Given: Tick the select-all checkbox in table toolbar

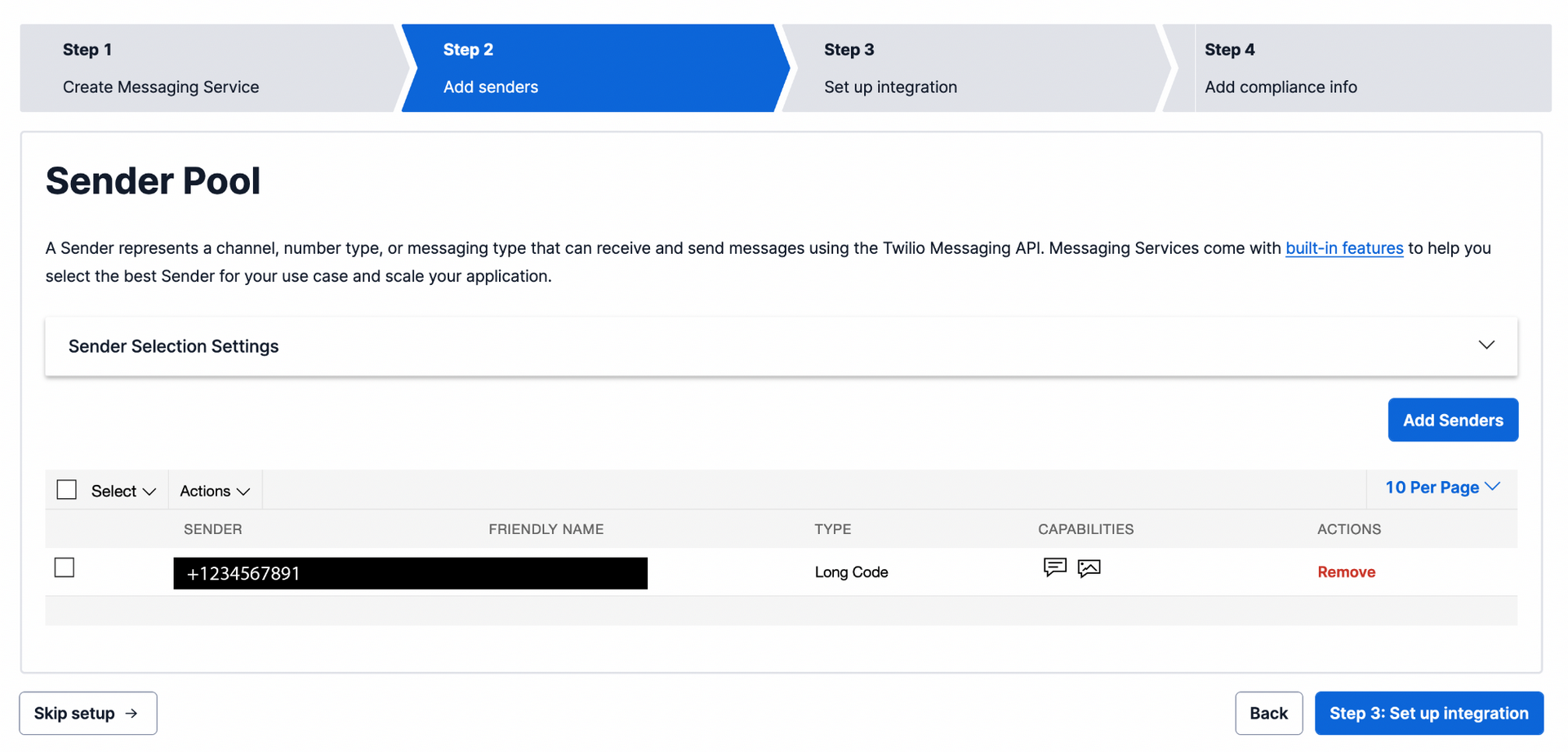Looking at the screenshot, I should [x=67, y=490].
